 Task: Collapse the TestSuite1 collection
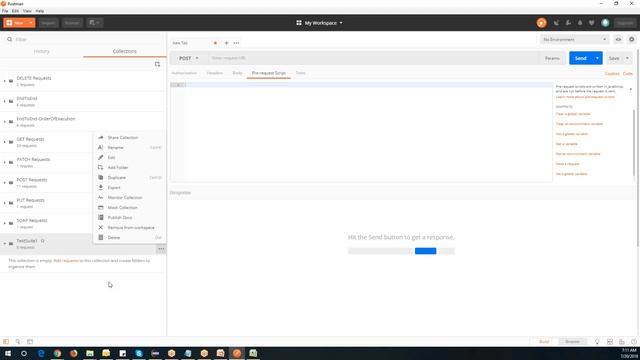coord(4,244)
